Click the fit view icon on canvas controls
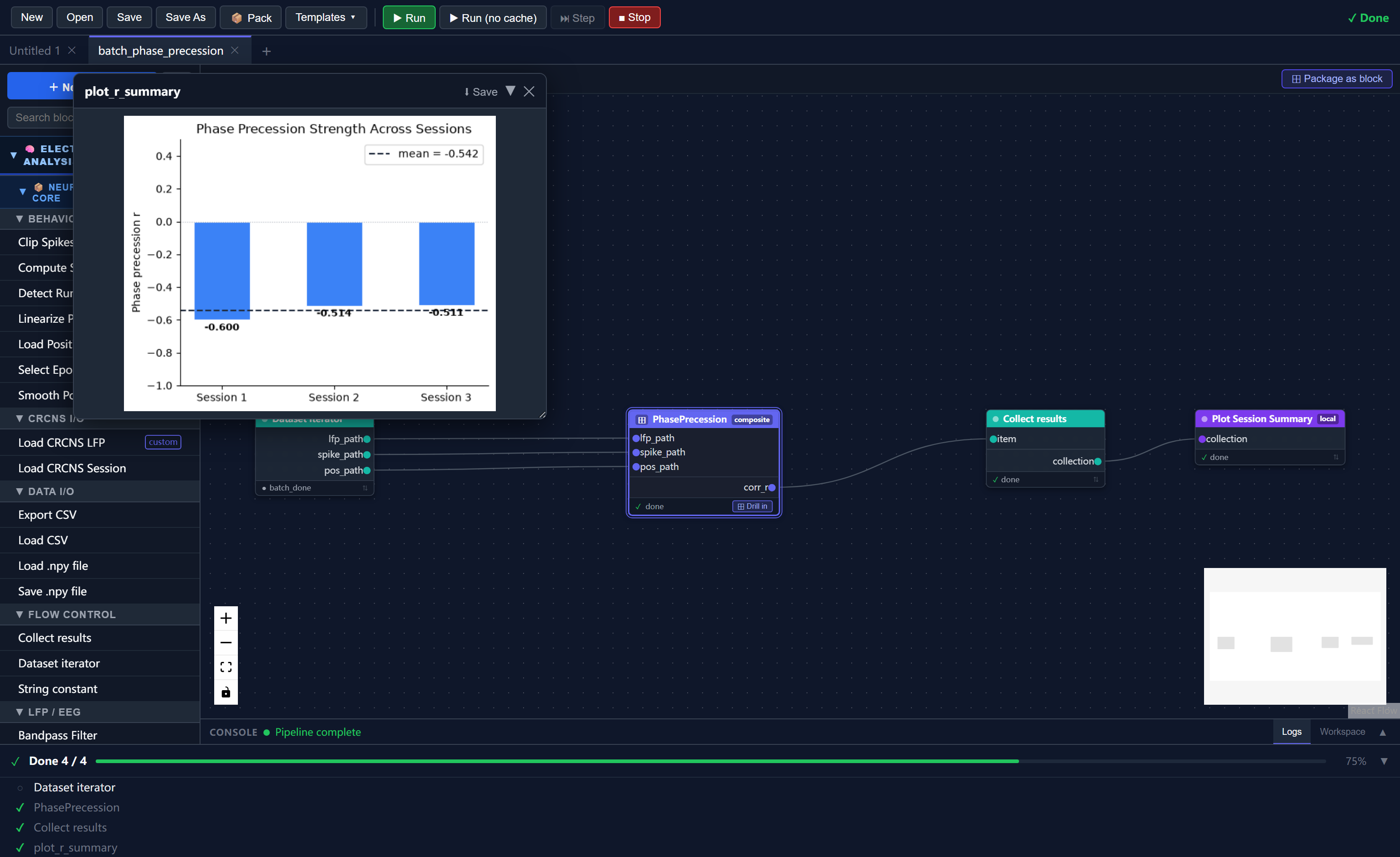The height and width of the screenshot is (857, 1400). click(x=226, y=666)
